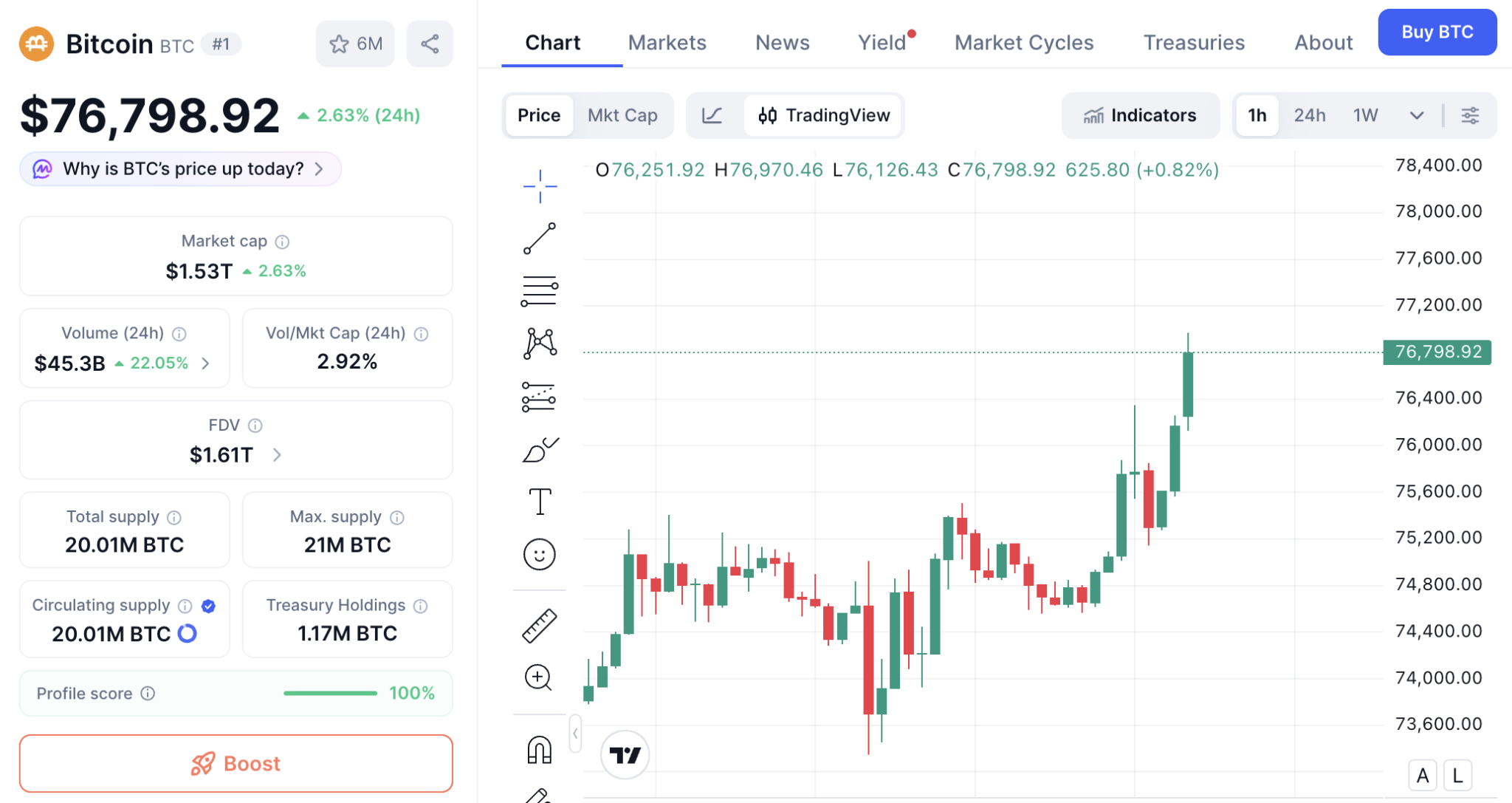Expand more time interval options
The image size is (1512, 803).
(x=1416, y=115)
